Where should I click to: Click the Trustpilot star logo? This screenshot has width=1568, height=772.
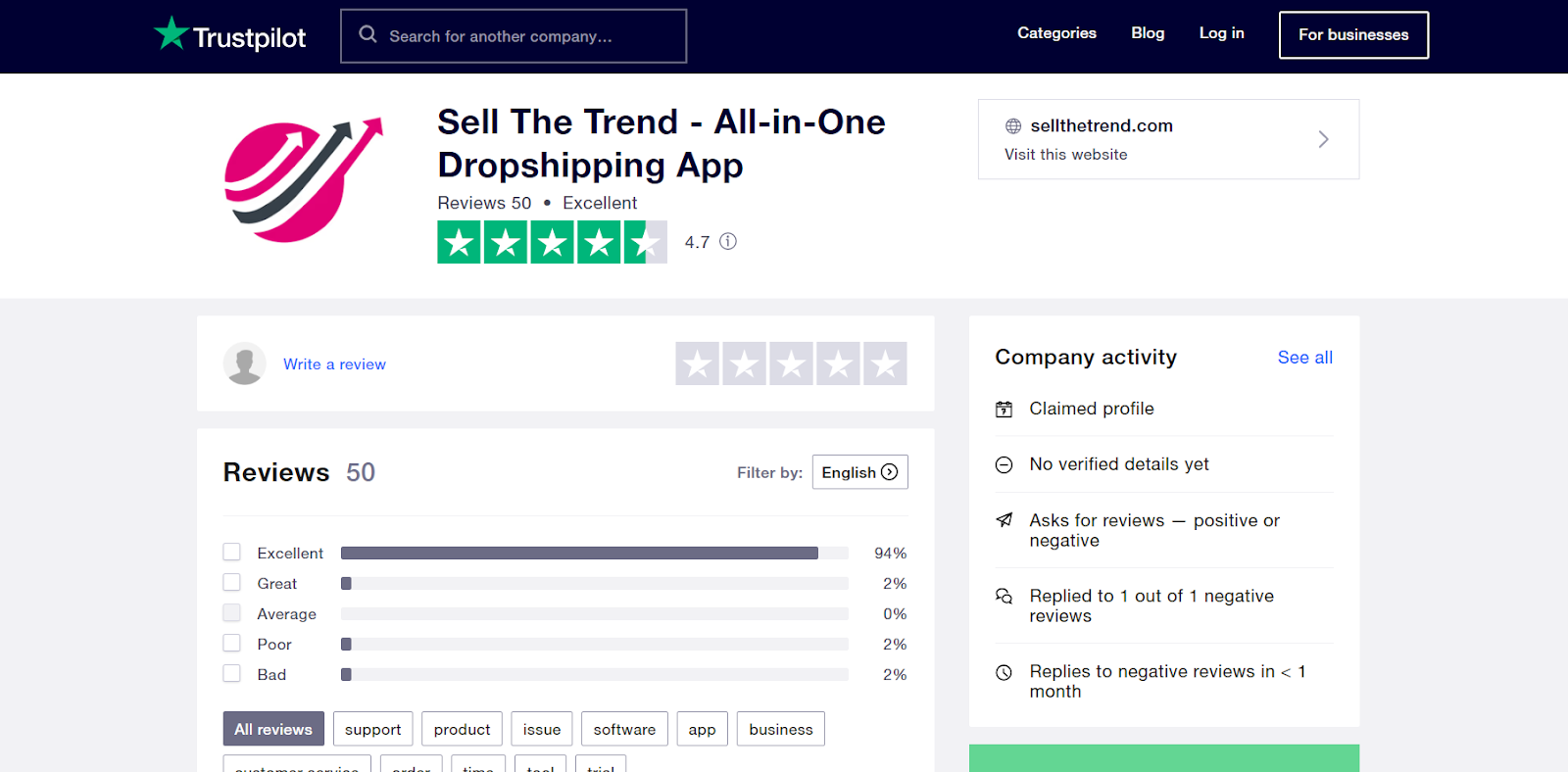171,33
